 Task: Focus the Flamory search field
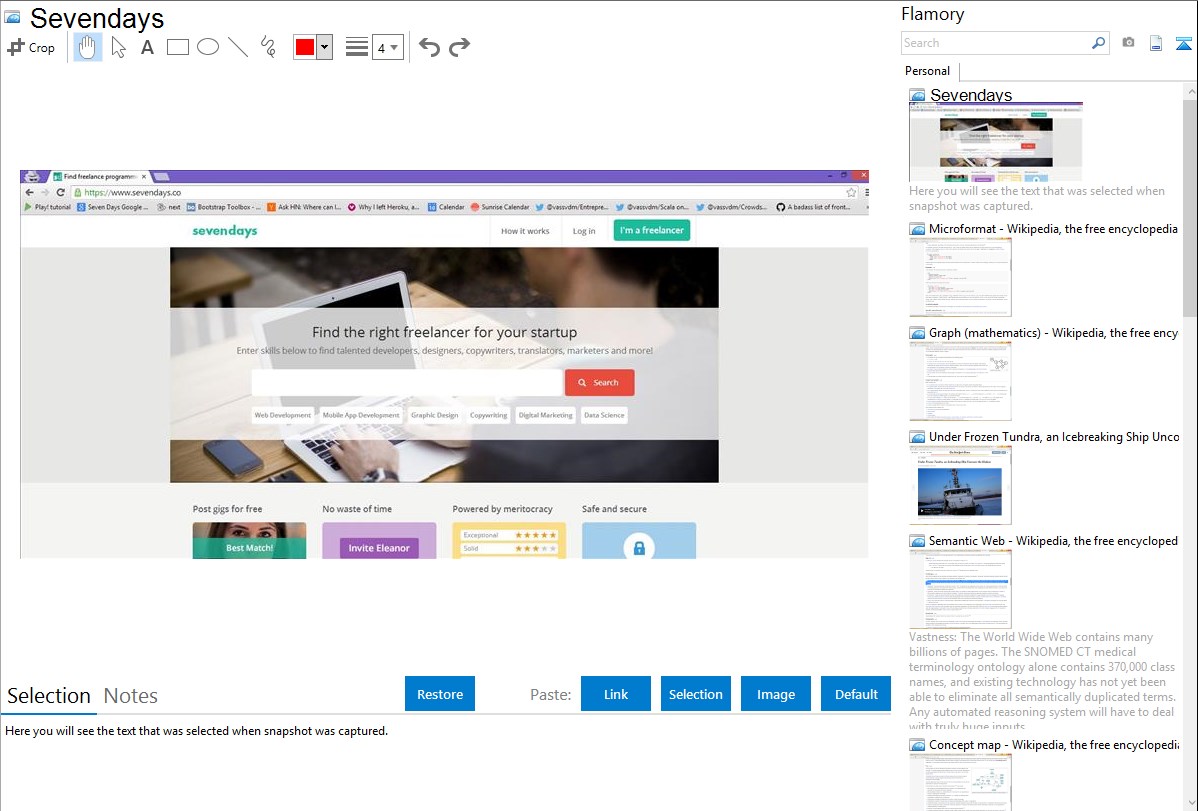pos(995,43)
